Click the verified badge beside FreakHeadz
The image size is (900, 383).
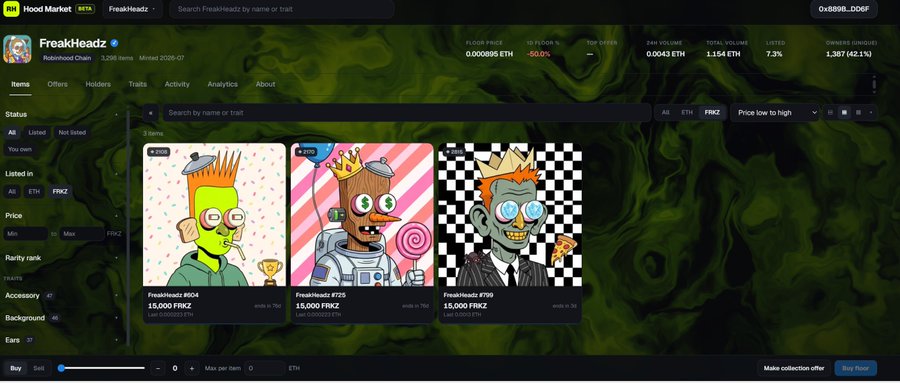click(114, 43)
